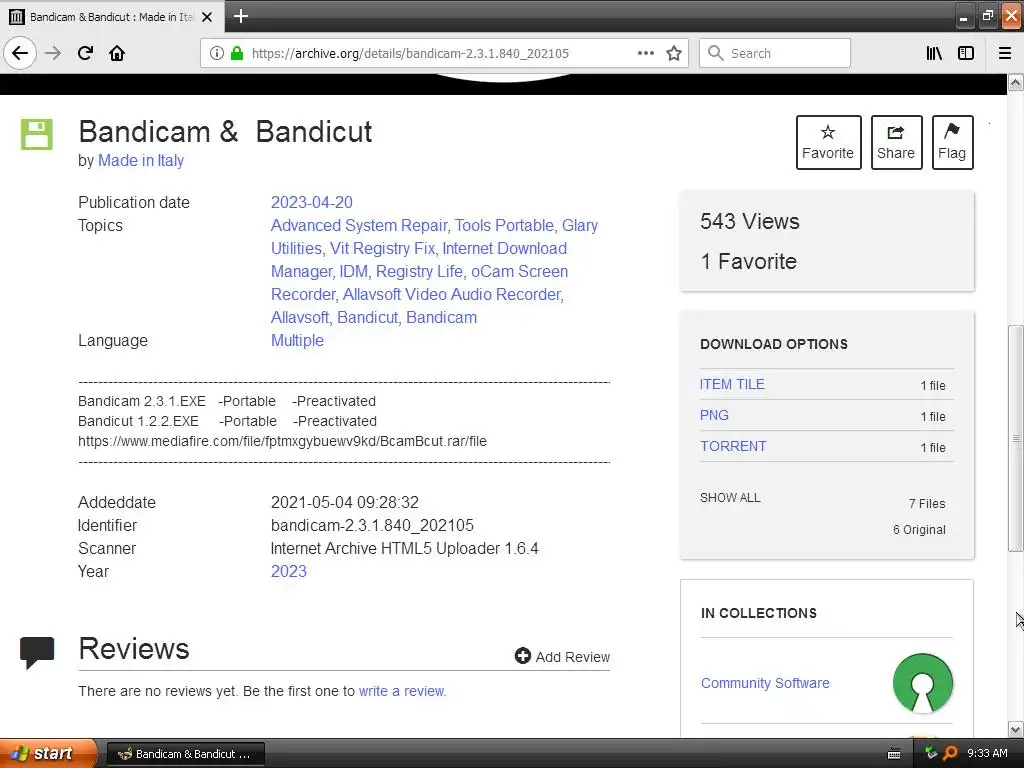Viewport: 1024px width, 768px height.
Task: Open the Year 2023 link
Action: click(x=289, y=571)
